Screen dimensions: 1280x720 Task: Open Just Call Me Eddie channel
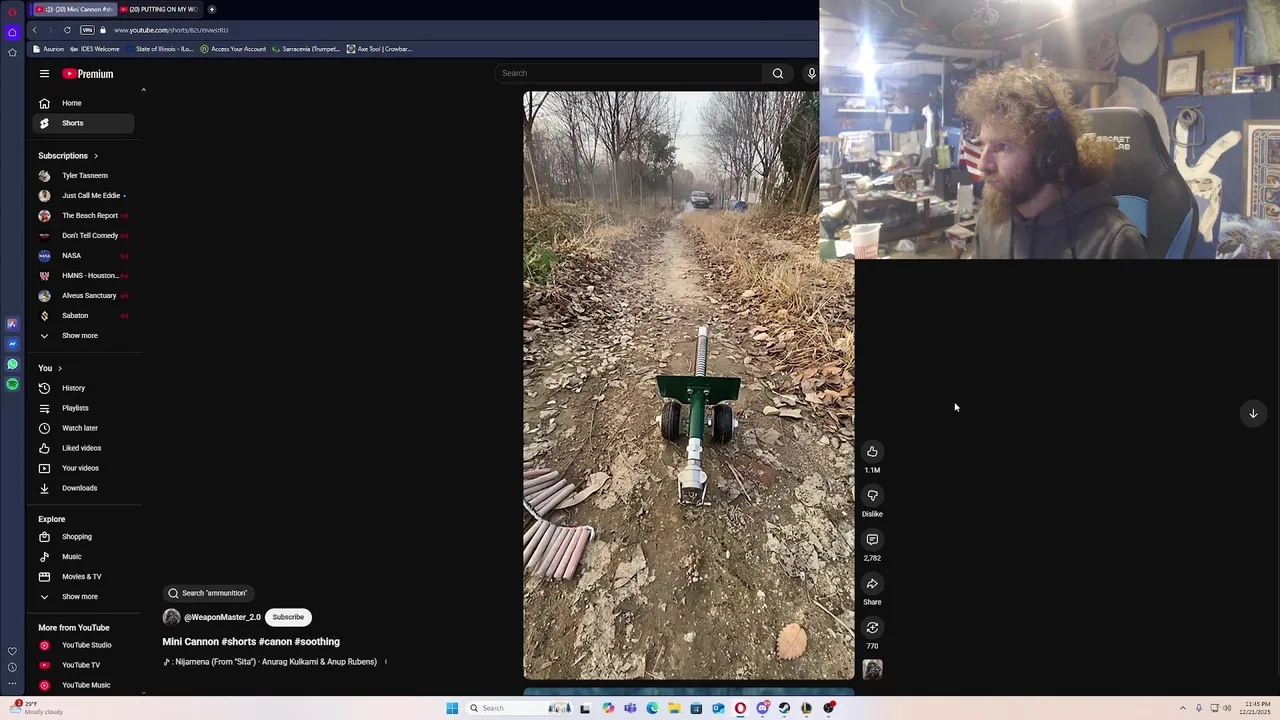[x=84, y=196]
